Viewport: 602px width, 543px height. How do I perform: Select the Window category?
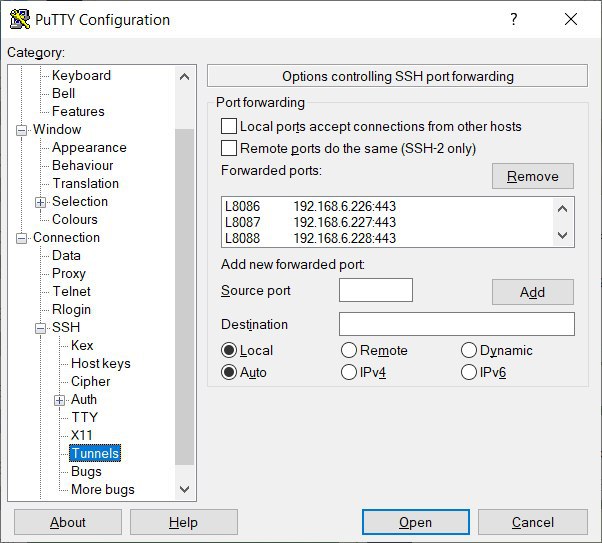(x=57, y=129)
